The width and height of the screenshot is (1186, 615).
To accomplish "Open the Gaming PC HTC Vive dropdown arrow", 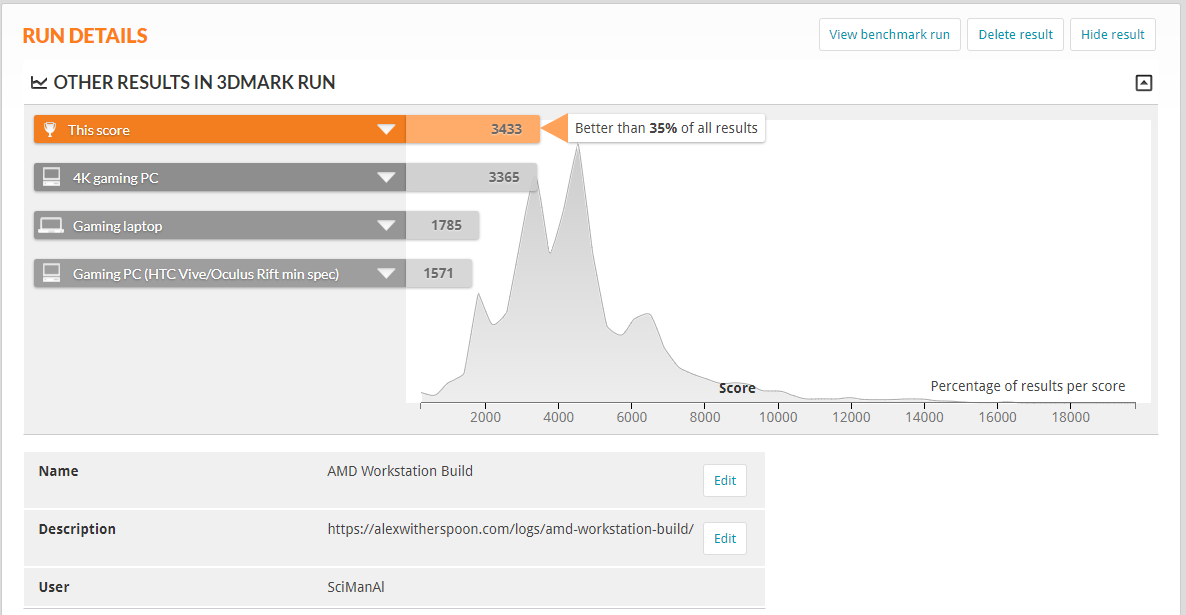I will tap(387, 274).
